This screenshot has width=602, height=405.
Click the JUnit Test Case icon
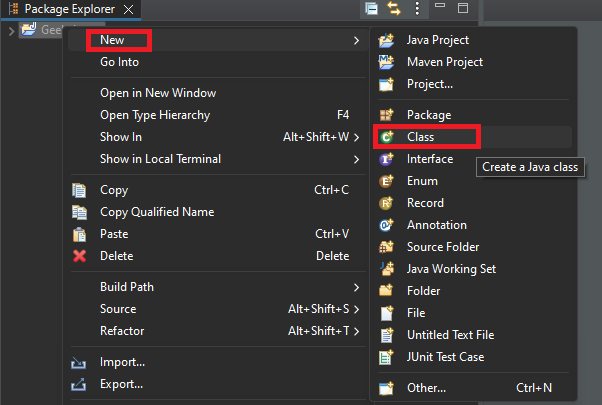pos(386,357)
